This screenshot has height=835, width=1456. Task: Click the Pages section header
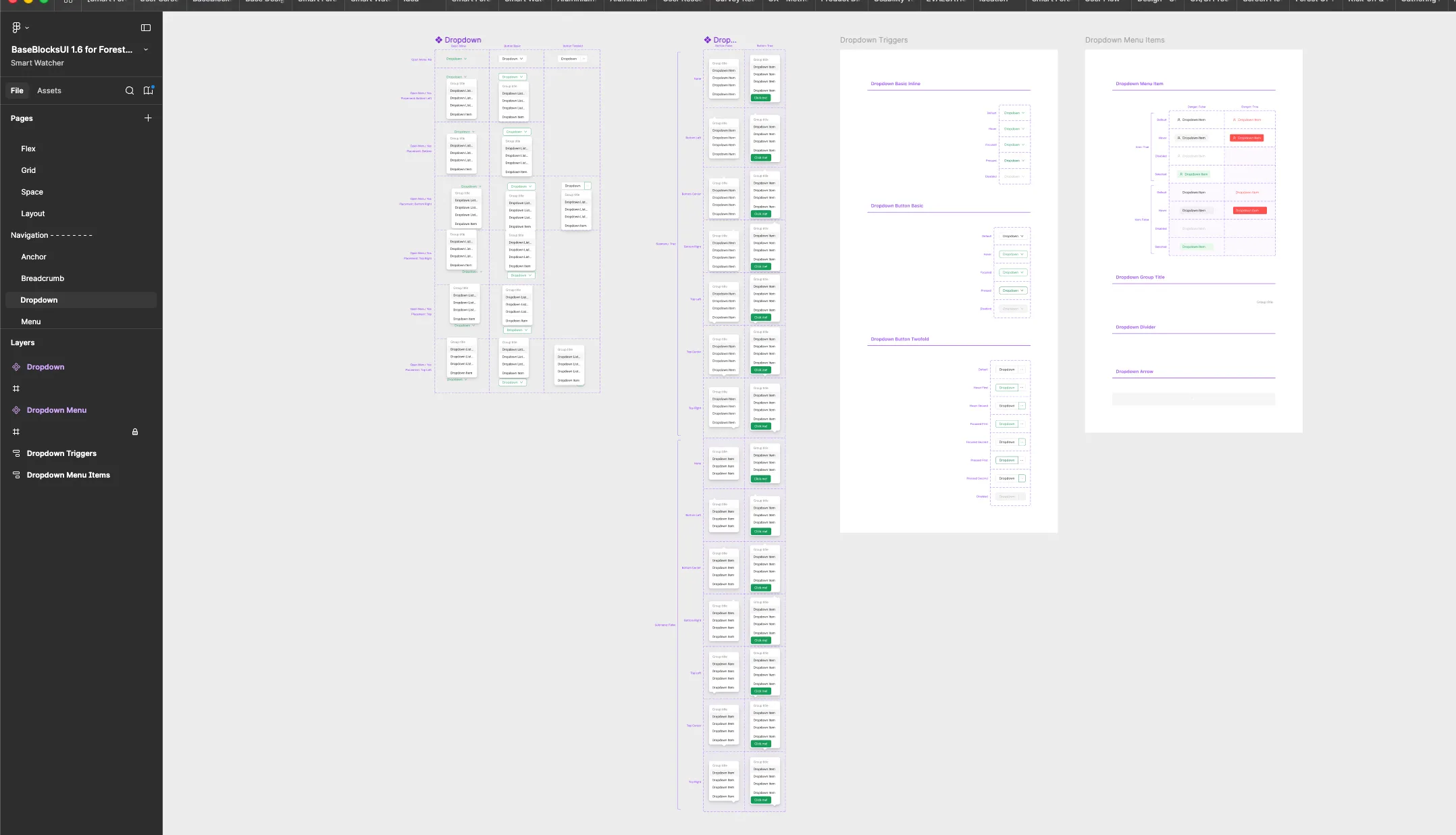pos(22,118)
